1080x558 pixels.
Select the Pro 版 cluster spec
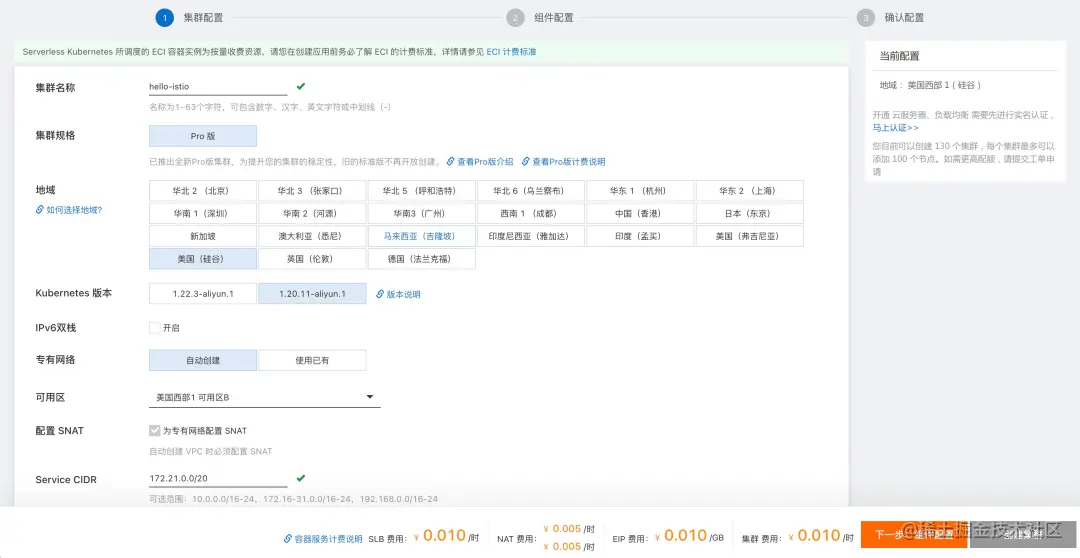click(202, 136)
